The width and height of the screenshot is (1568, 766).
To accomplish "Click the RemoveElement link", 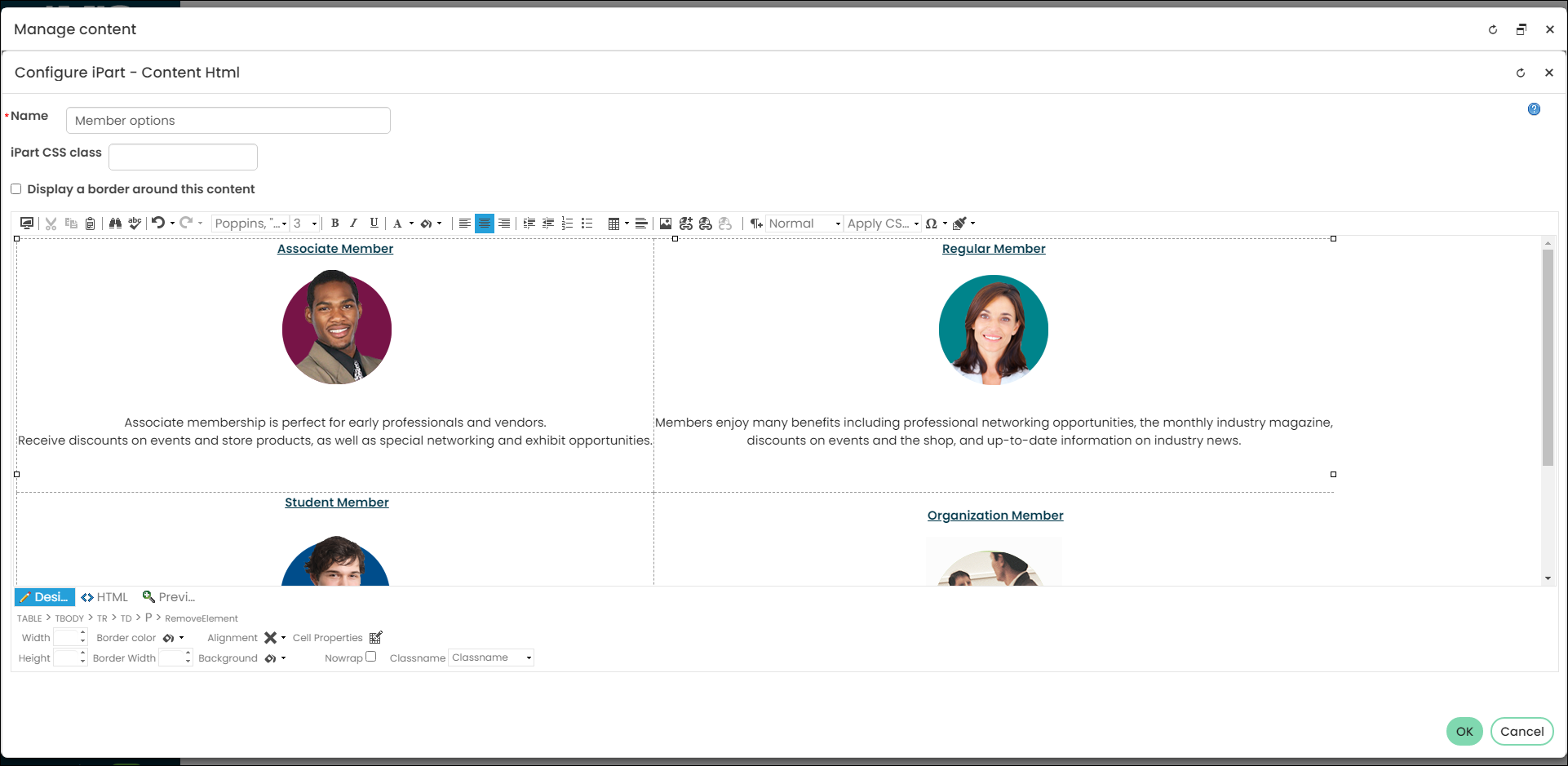I will pyautogui.click(x=202, y=618).
